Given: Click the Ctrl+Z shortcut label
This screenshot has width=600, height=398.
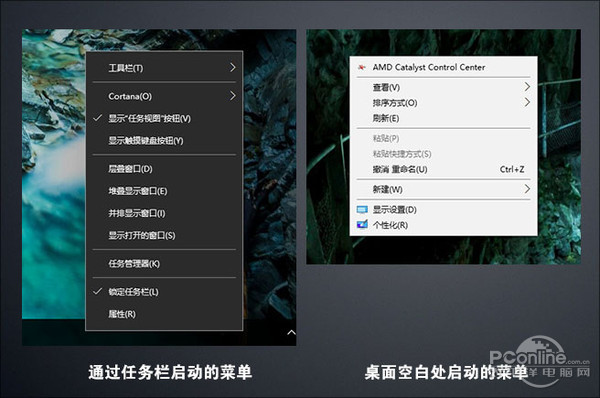Looking at the screenshot, I should pyautogui.click(x=512, y=169).
